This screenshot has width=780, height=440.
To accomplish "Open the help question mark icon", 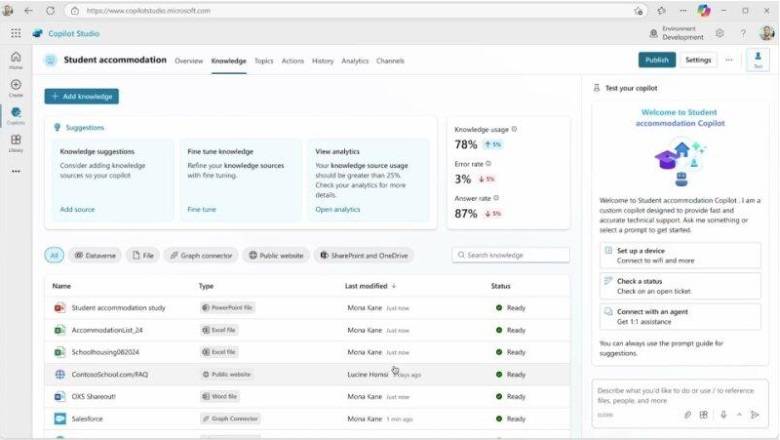I will [x=743, y=33].
